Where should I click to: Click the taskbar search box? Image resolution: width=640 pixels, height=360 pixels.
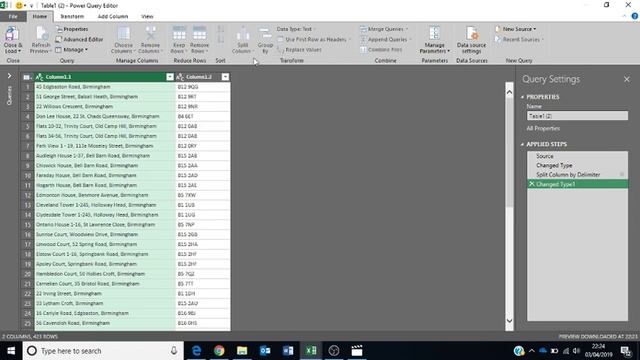coord(103,351)
